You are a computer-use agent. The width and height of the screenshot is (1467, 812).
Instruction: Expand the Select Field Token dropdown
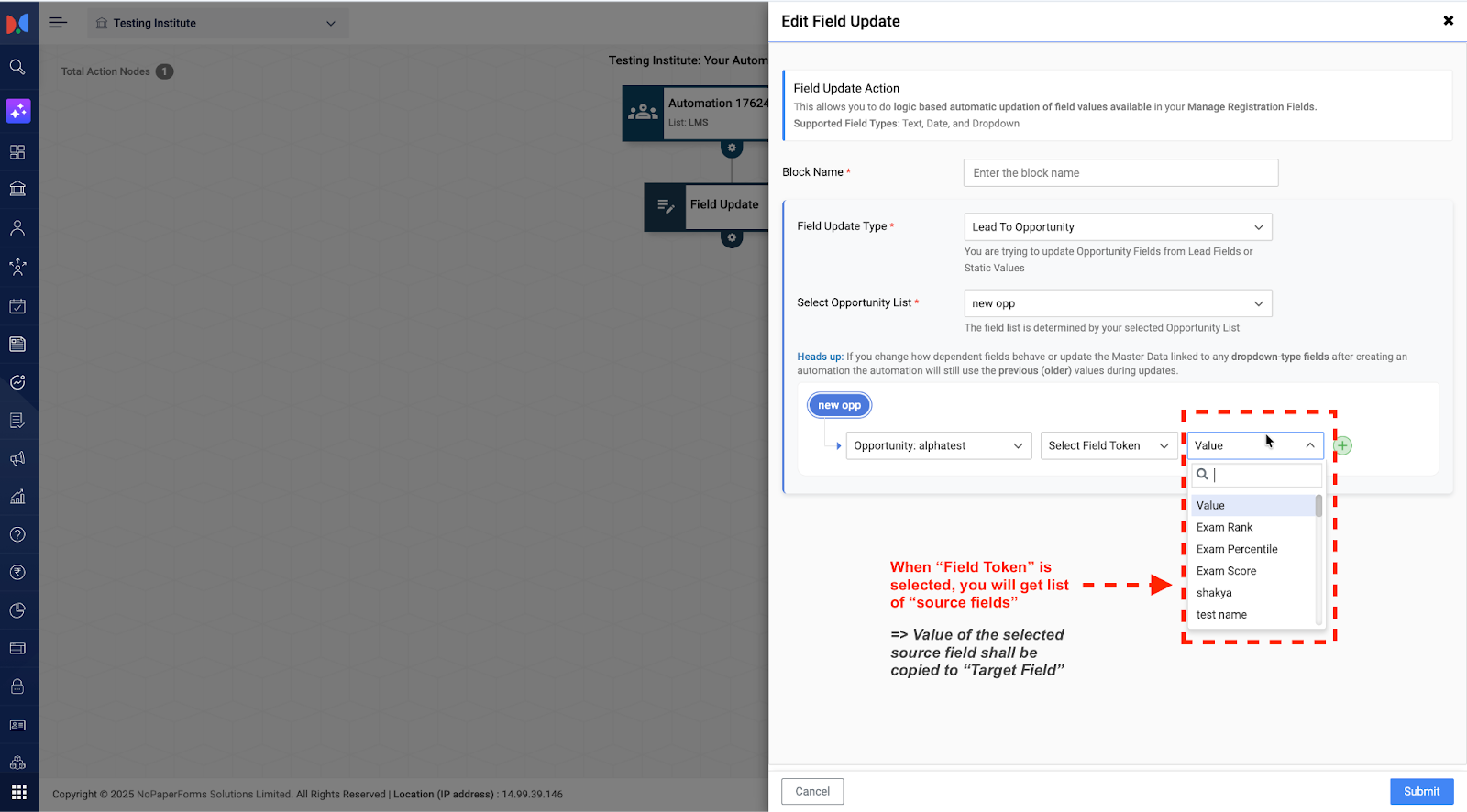pos(1108,446)
